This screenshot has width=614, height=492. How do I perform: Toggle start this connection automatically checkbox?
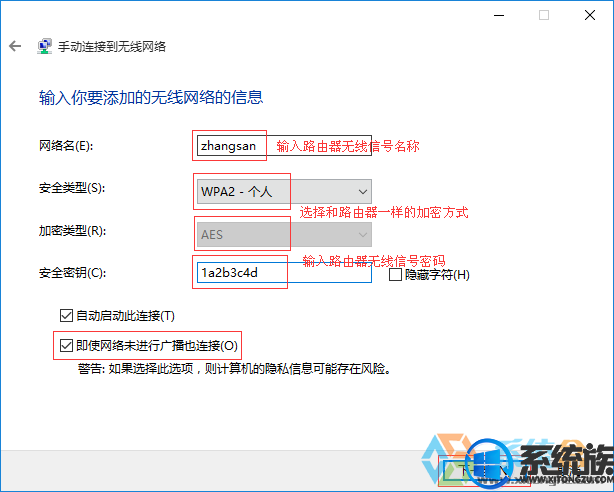pos(66,315)
